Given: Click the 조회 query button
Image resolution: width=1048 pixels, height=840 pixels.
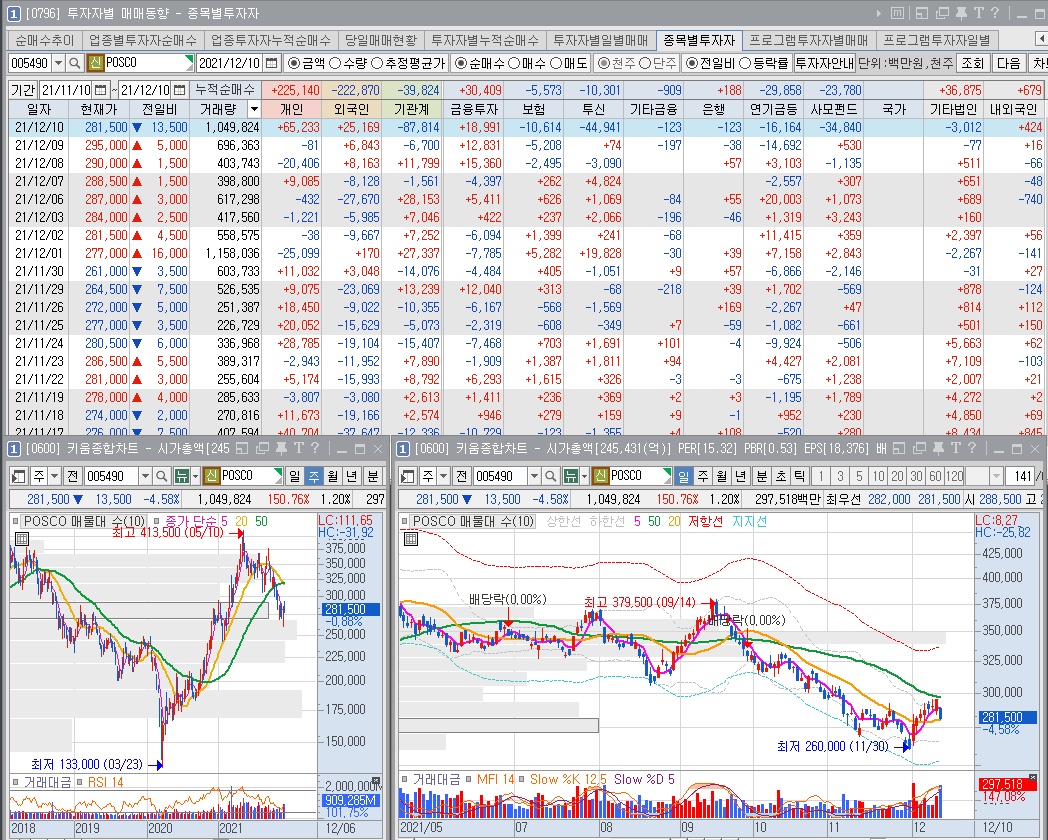Looking at the screenshot, I should (972, 63).
